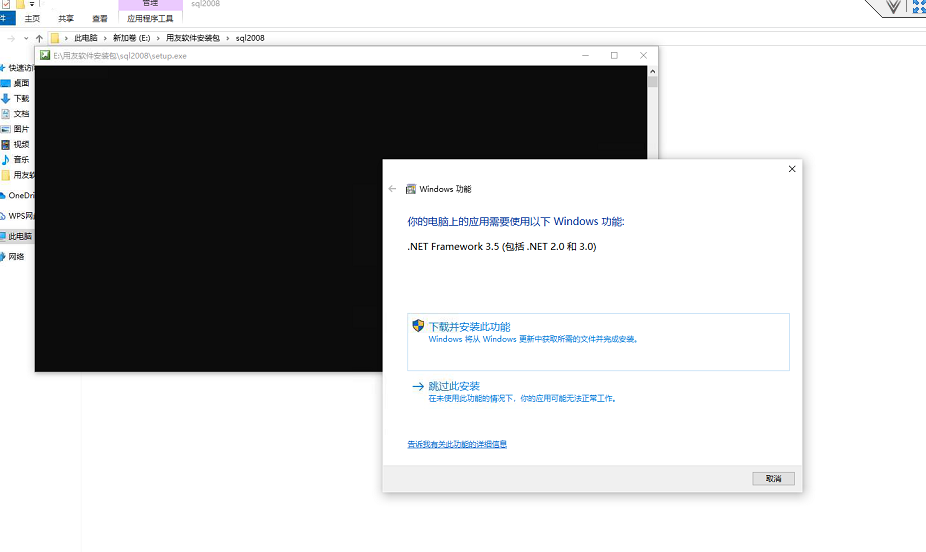Click 此电脑 in the address breadcrumb

click(x=86, y=38)
